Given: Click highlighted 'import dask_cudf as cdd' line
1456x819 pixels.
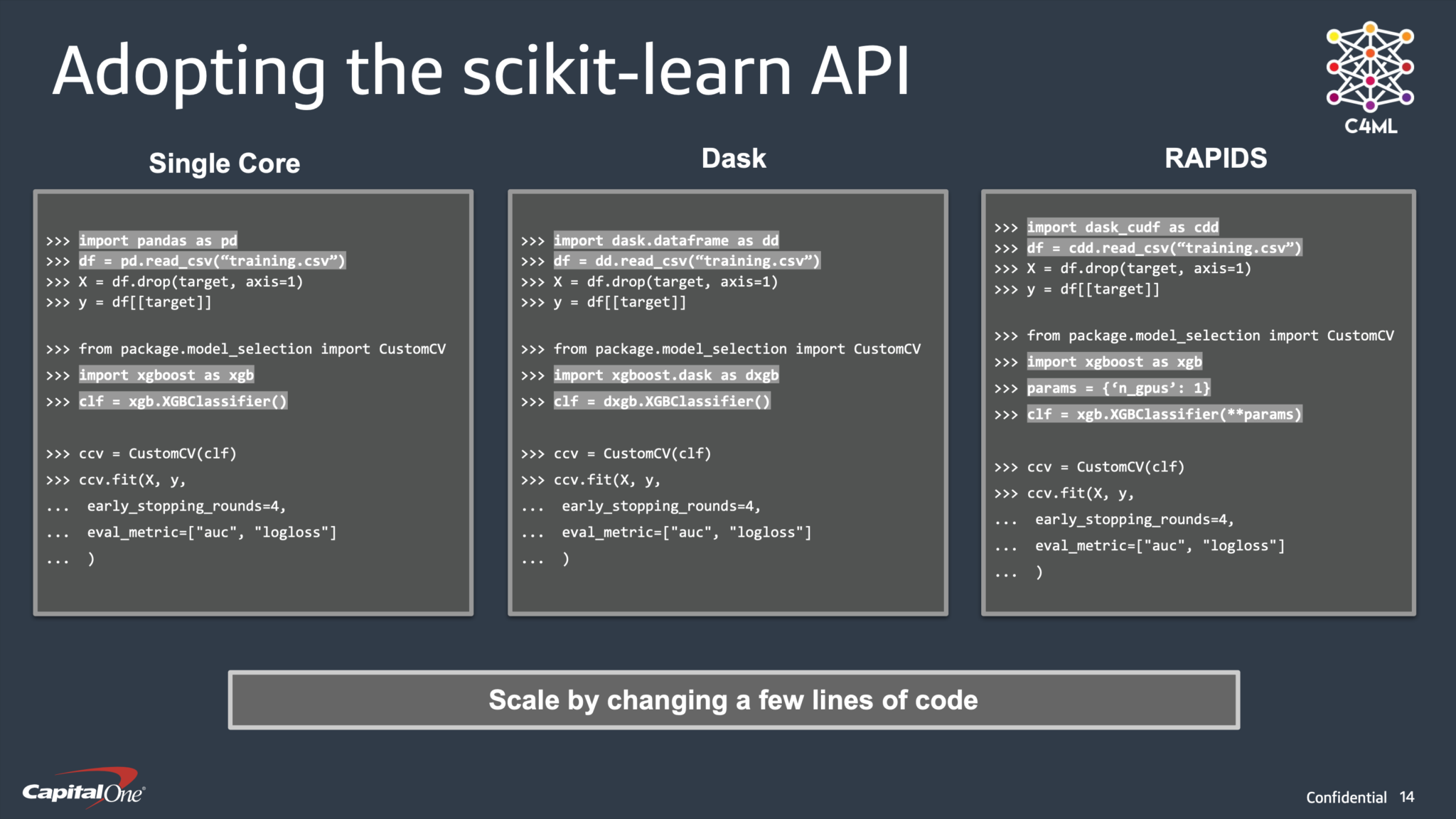Looking at the screenshot, I should pos(1123,227).
